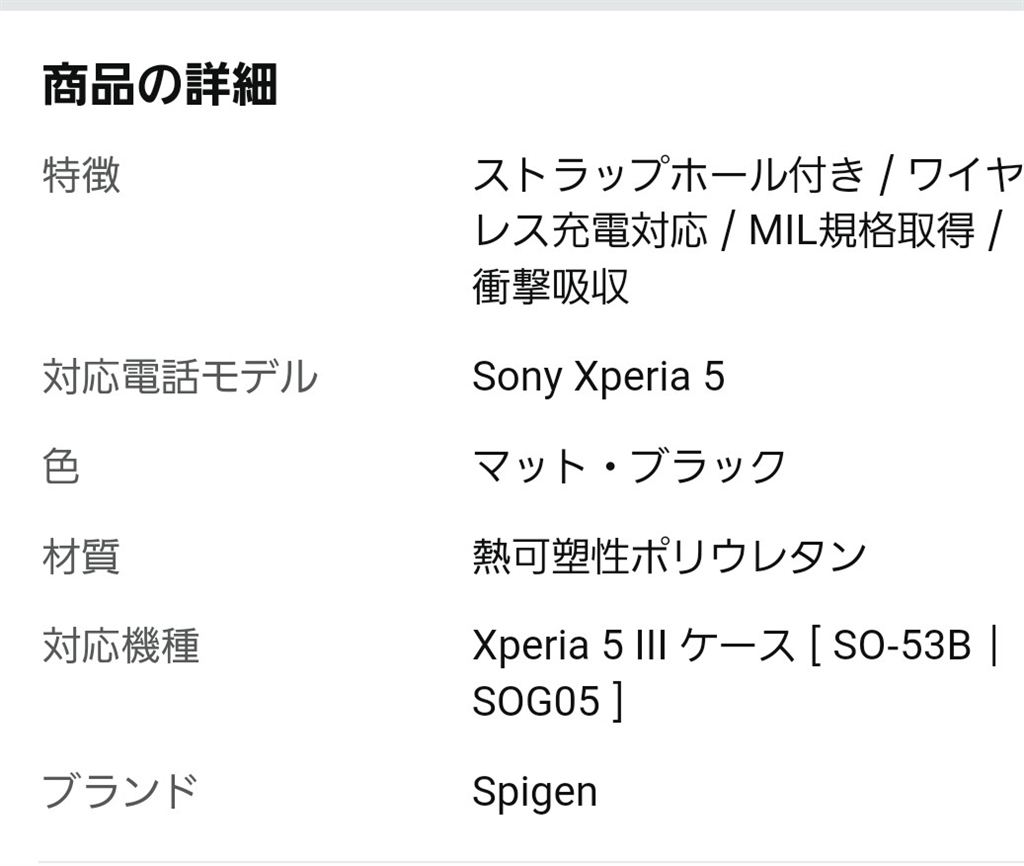
Task: Click the ブランド label
Action: coord(119,792)
